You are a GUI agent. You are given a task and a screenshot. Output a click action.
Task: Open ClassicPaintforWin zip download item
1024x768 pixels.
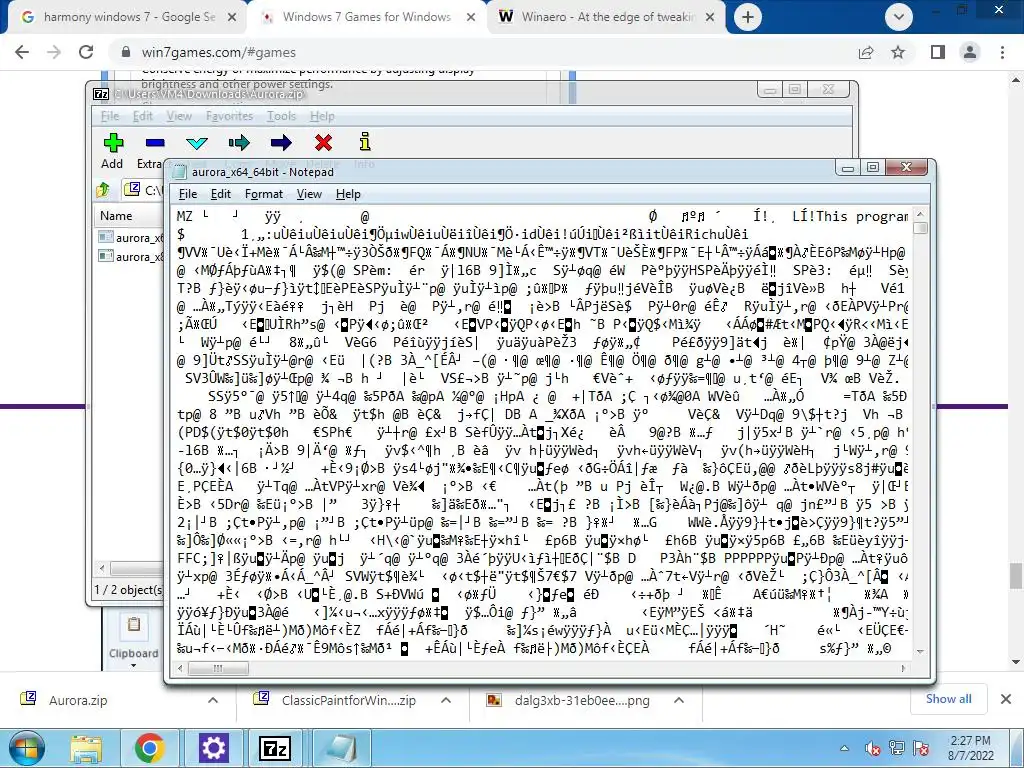[x=349, y=700]
